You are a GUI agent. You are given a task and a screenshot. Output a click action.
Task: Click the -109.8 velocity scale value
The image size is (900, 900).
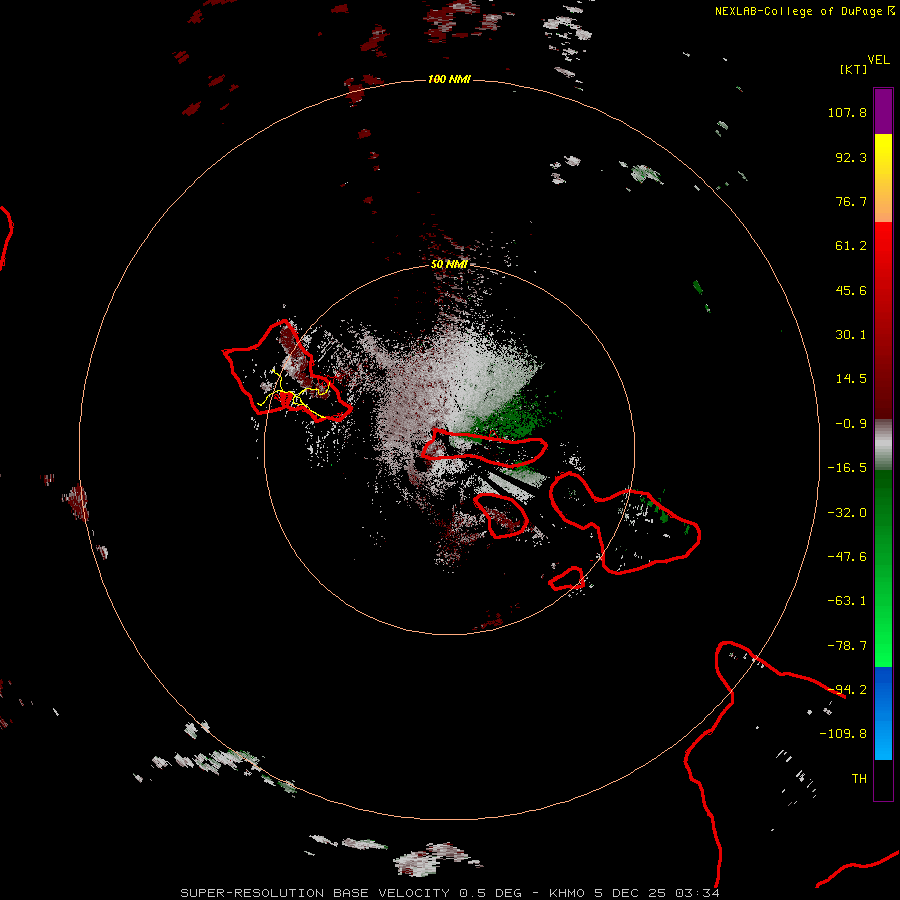[x=843, y=734]
